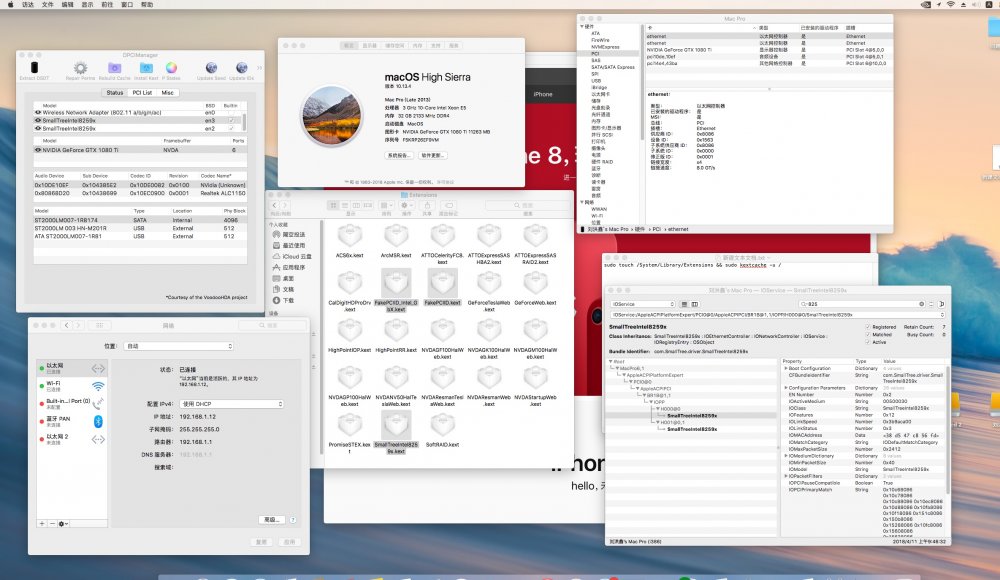Open 位置 location dropdown in Network preferences
This screenshot has width=1000, height=580.
[x=179, y=346]
